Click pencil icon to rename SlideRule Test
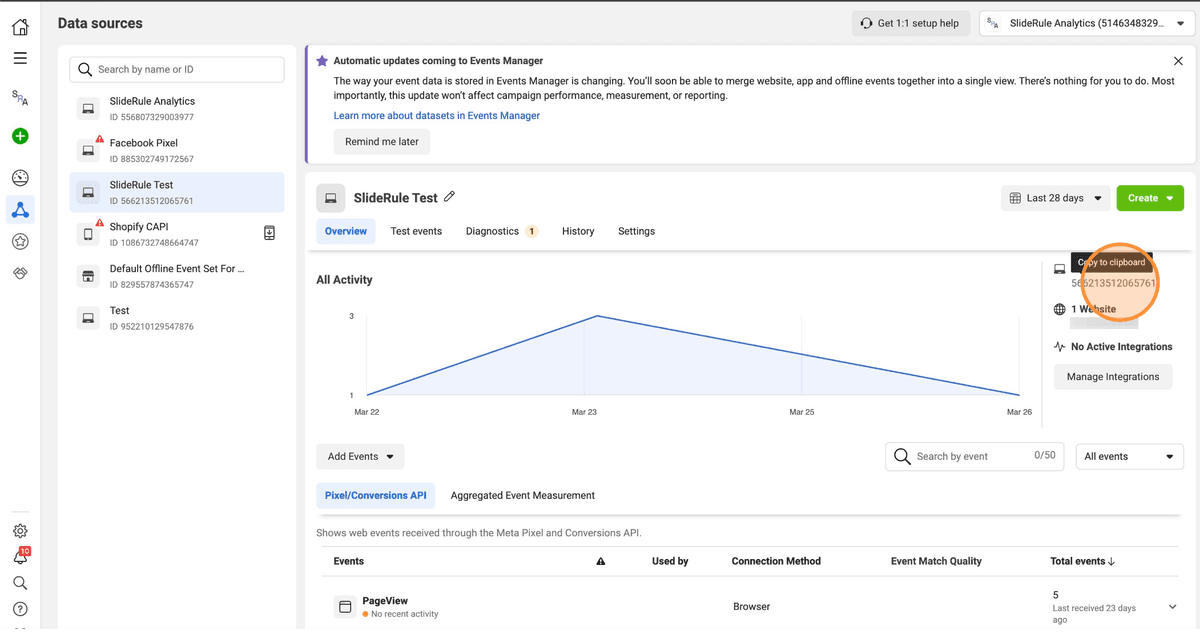1200x641 pixels. [449, 197]
